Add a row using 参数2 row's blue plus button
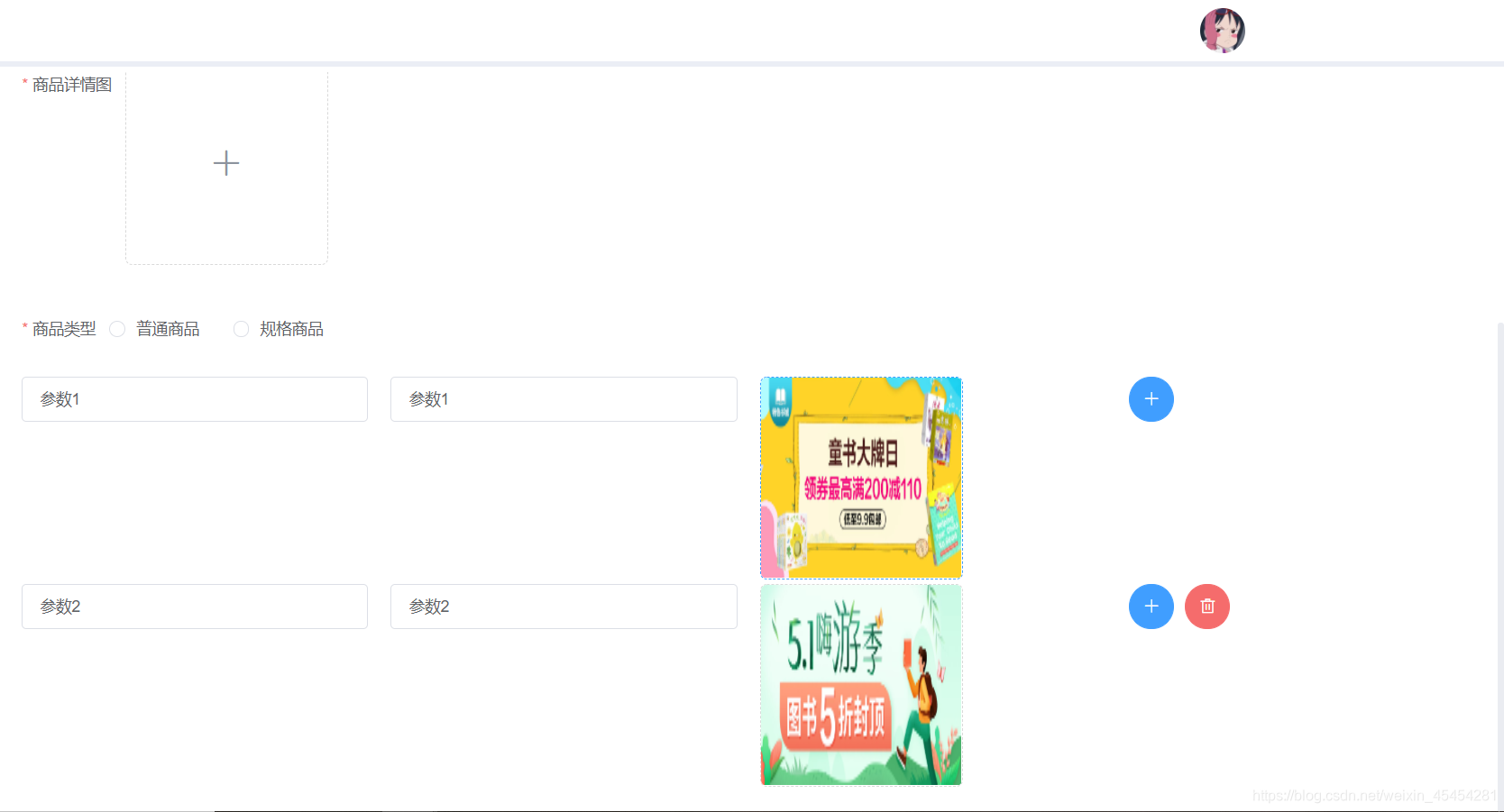 pos(1151,607)
